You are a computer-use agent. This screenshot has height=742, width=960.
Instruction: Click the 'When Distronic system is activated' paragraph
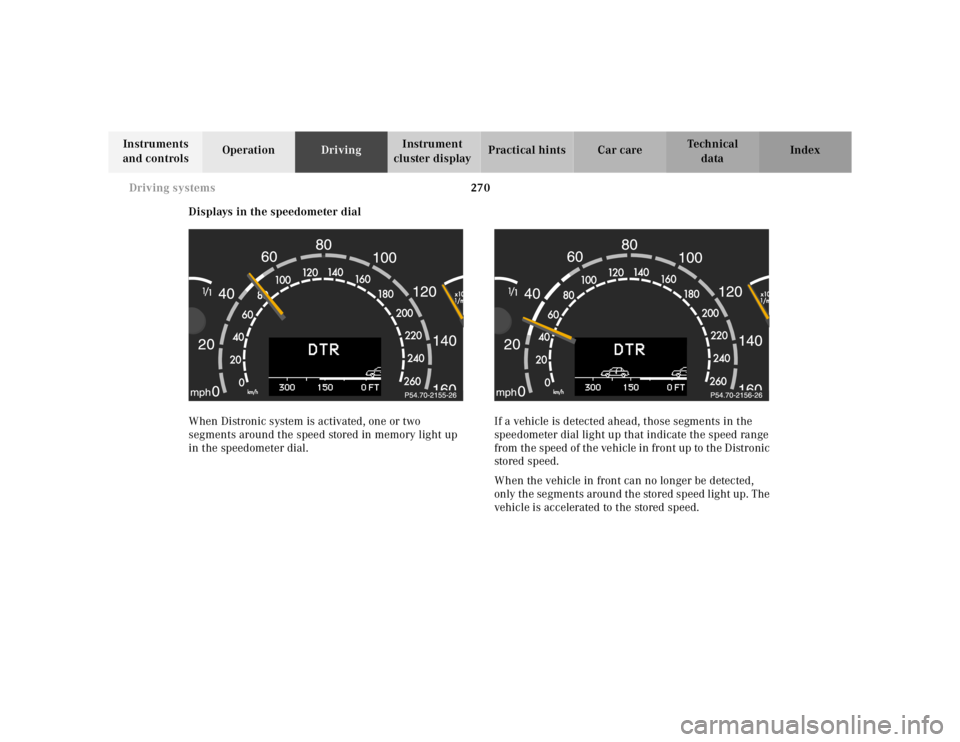[x=323, y=435]
